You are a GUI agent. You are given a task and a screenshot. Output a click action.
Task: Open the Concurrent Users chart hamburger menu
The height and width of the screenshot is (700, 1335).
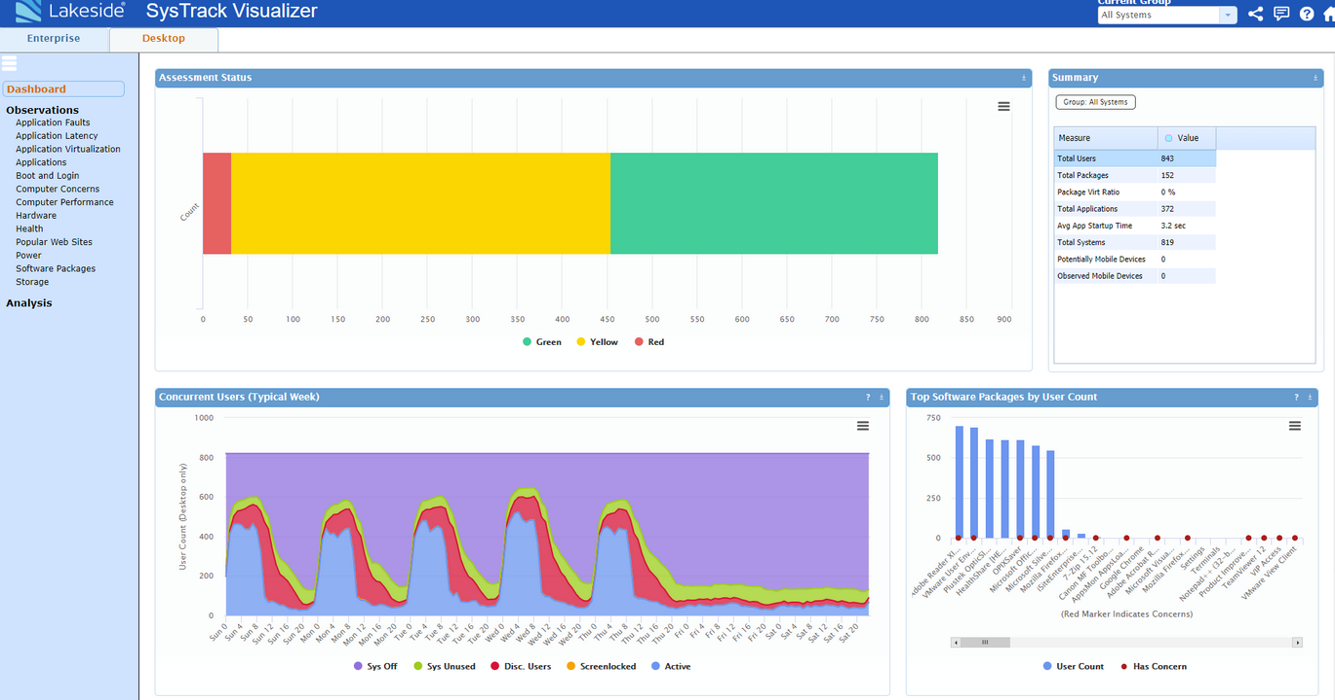[863, 426]
